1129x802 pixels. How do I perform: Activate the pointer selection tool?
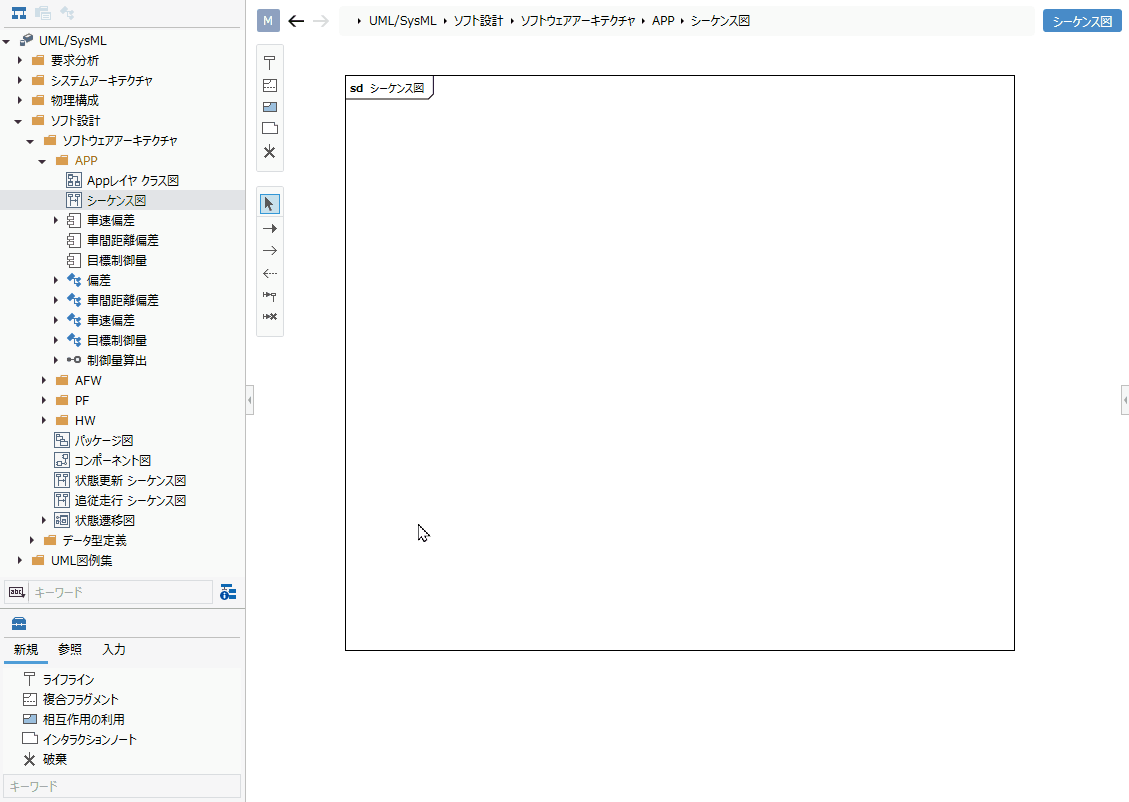(x=269, y=204)
